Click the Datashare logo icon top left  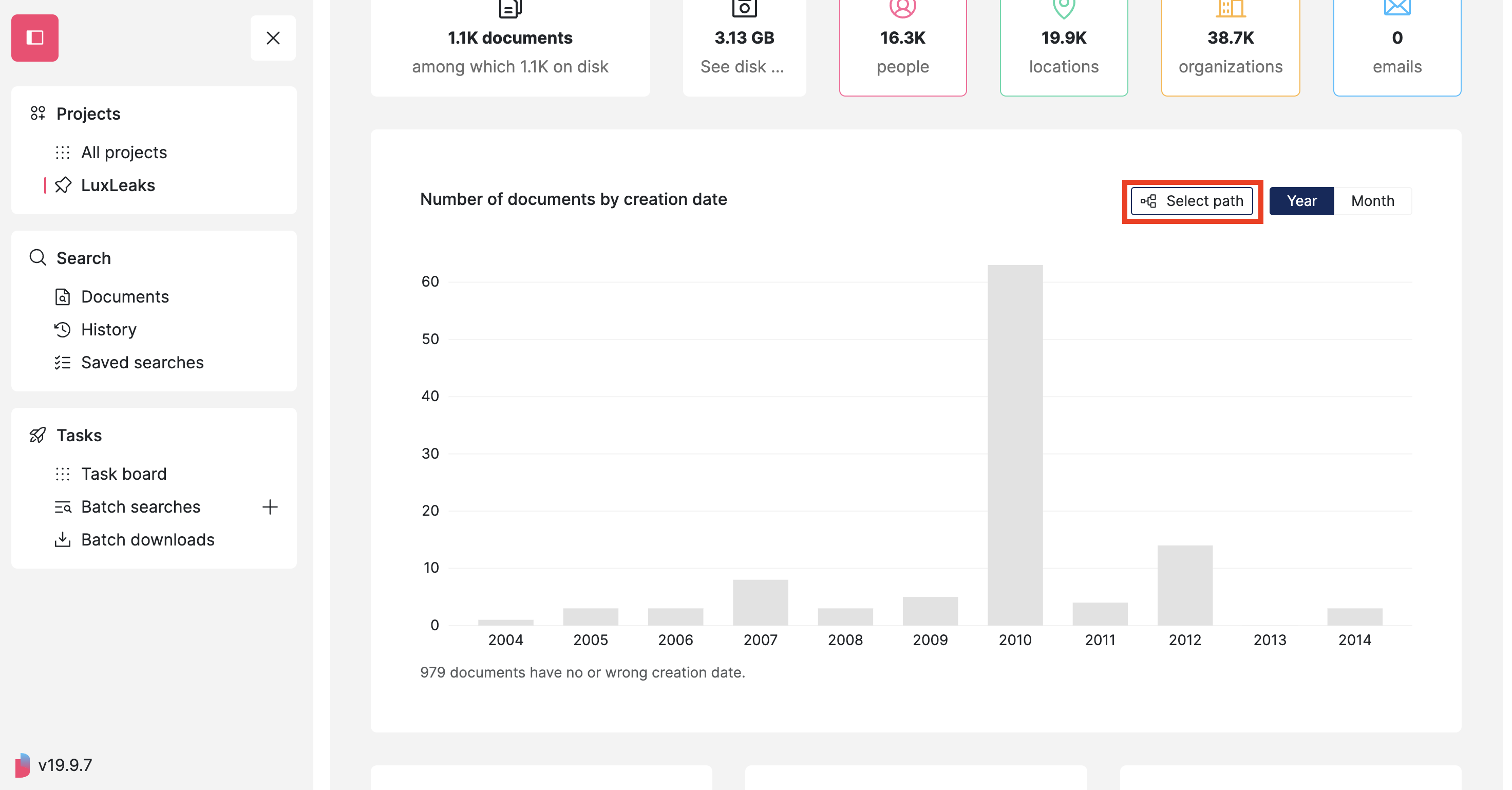(34, 37)
